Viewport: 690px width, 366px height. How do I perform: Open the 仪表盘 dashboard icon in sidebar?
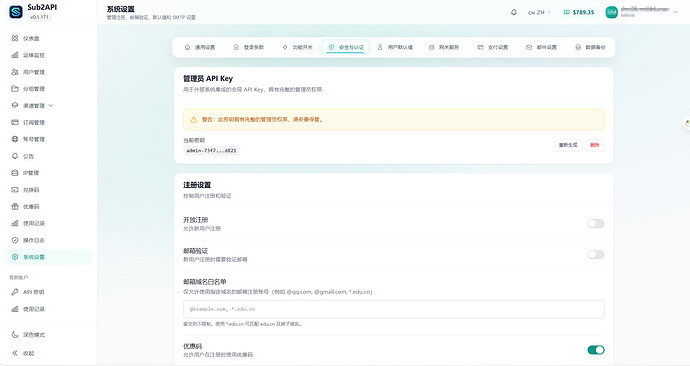(15, 38)
